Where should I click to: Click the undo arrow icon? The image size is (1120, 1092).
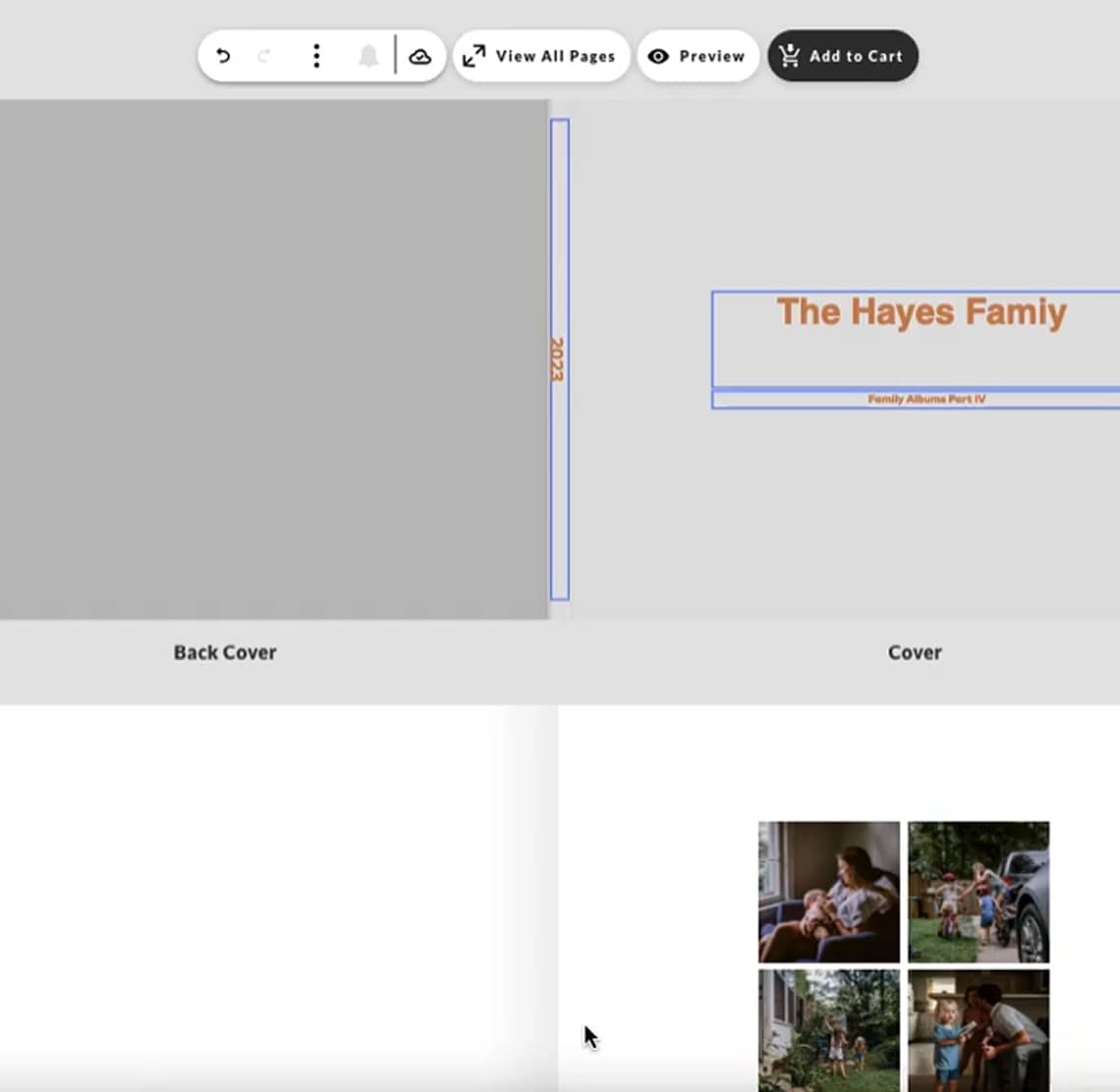click(223, 56)
